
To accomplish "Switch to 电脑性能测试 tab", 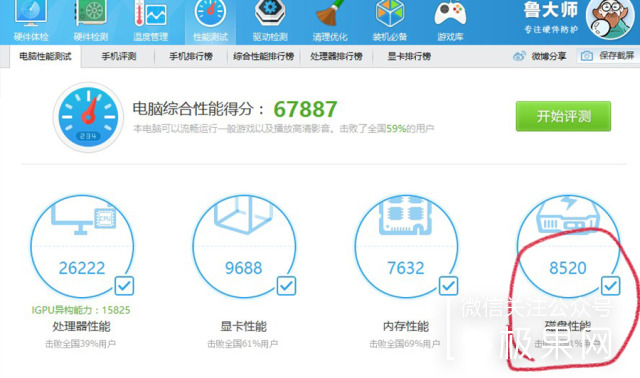I will click(45, 56).
